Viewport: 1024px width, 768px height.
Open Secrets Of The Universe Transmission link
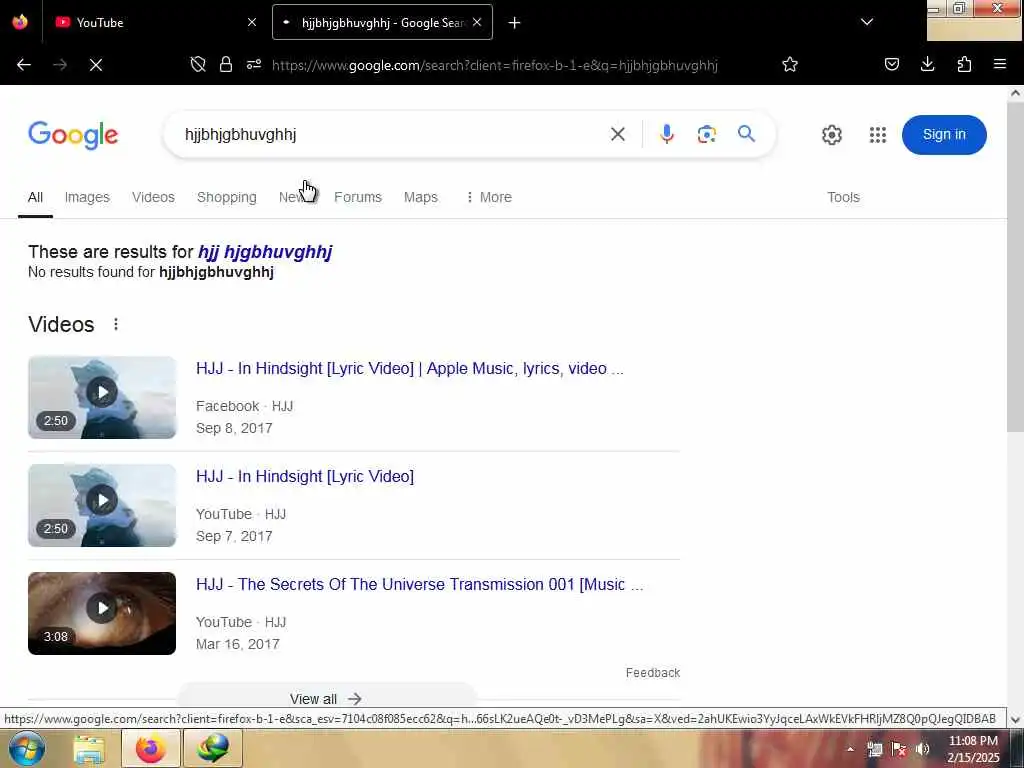coord(419,584)
